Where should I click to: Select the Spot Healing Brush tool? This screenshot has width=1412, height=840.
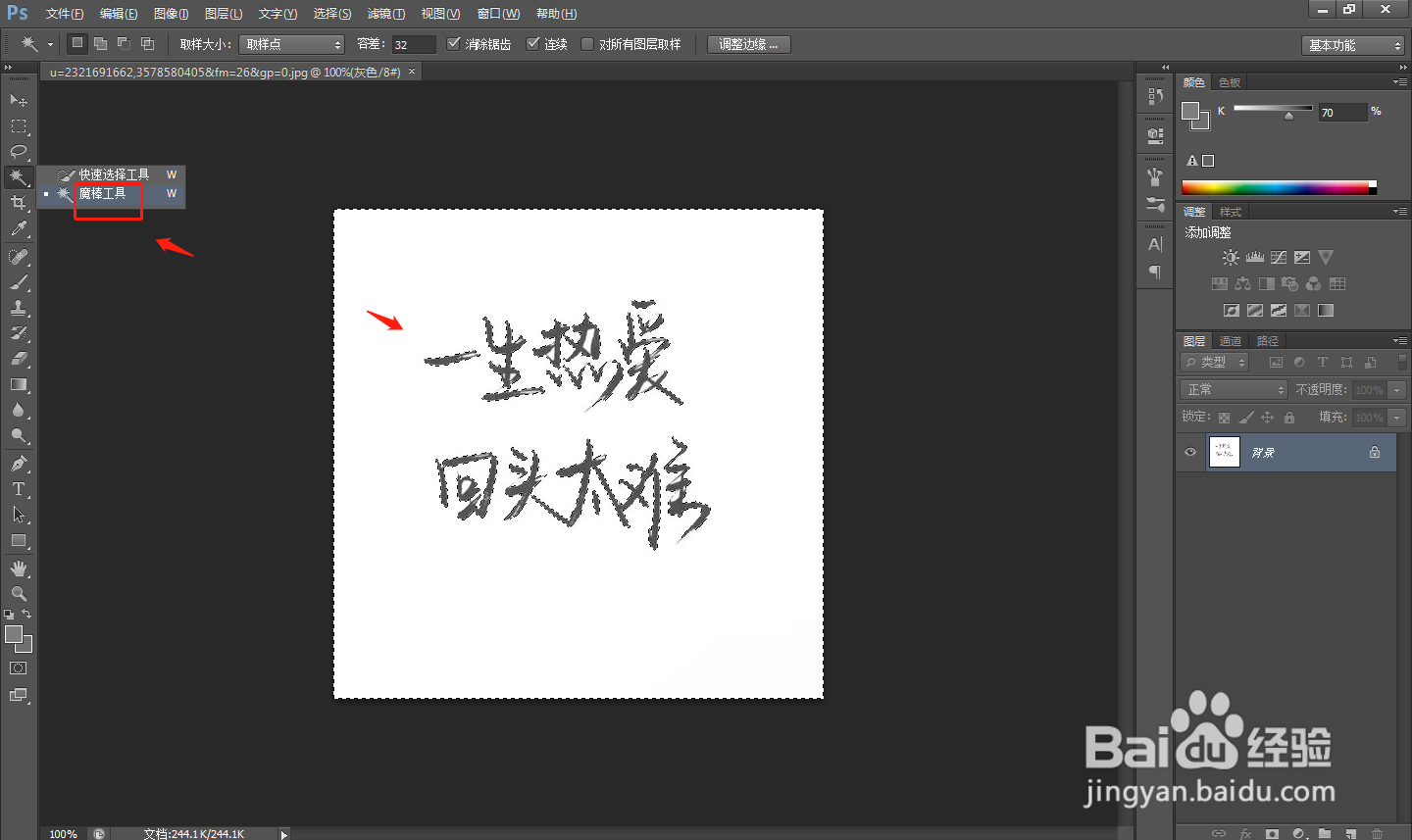19,257
